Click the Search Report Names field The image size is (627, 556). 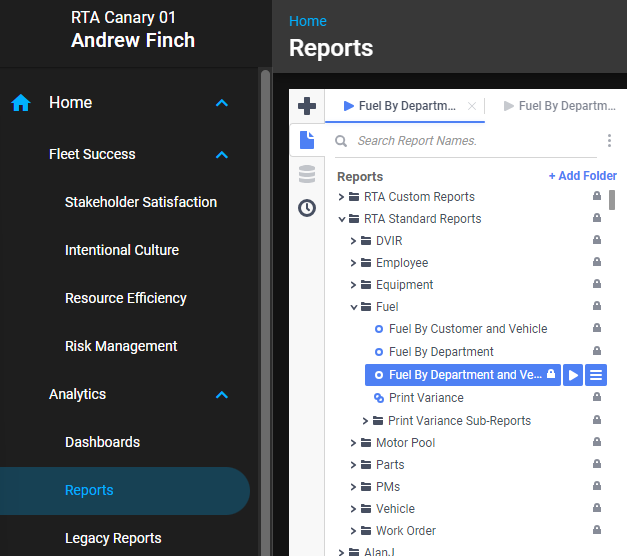tap(470, 141)
